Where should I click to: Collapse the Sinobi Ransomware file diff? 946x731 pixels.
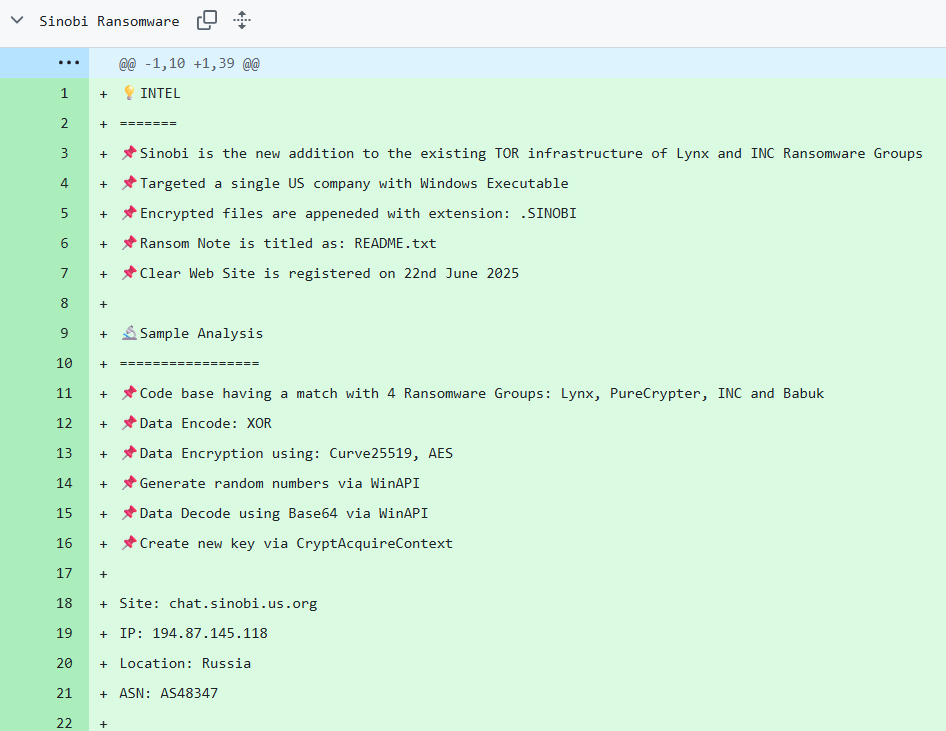17,20
